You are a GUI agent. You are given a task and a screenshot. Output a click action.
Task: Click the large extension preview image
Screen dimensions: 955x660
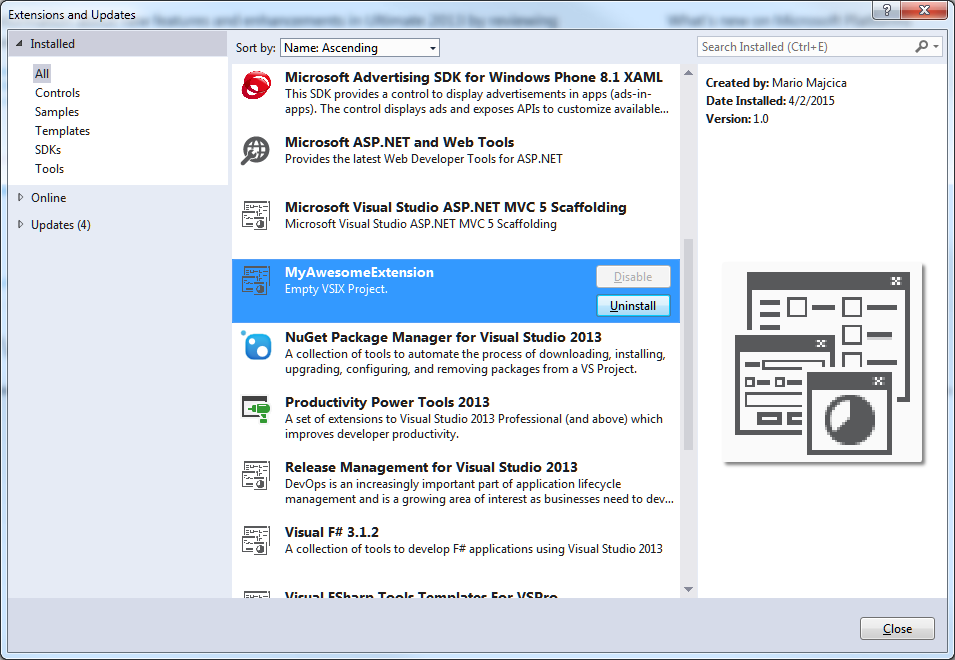tap(822, 363)
